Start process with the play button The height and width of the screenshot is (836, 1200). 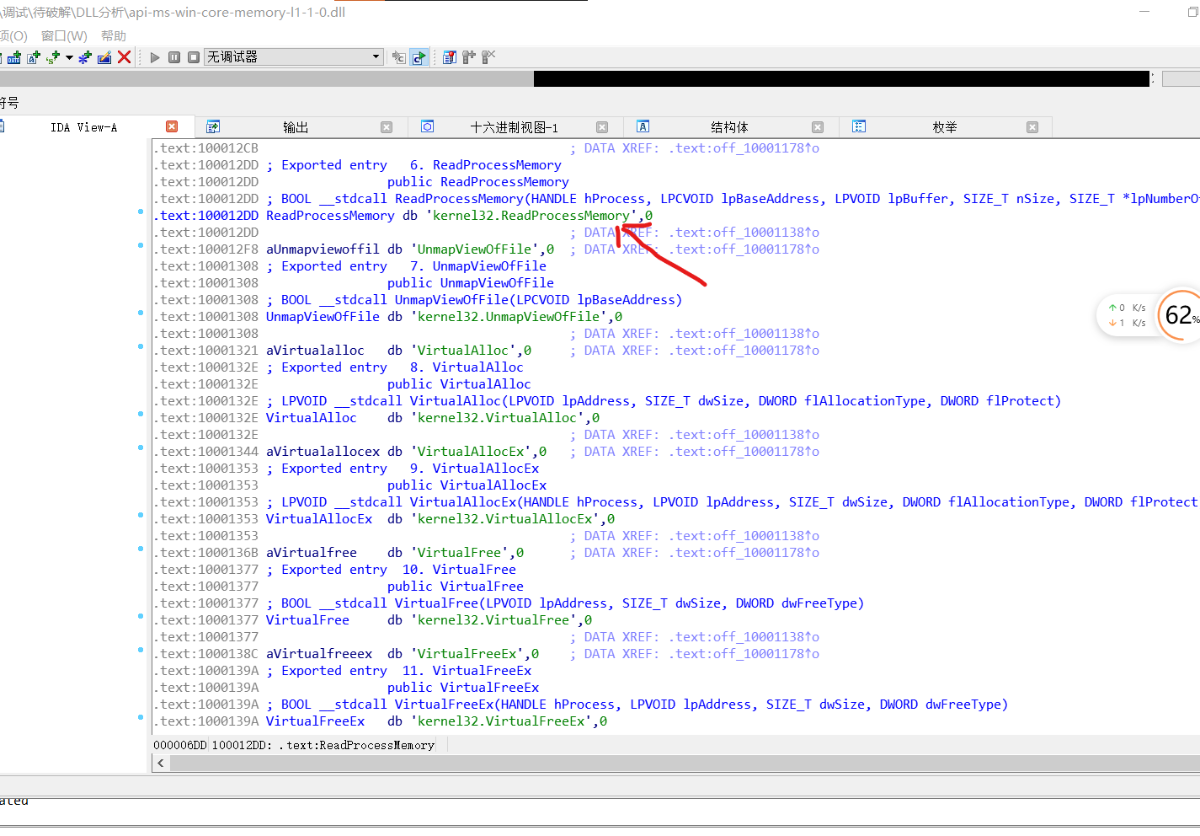tap(155, 57)
